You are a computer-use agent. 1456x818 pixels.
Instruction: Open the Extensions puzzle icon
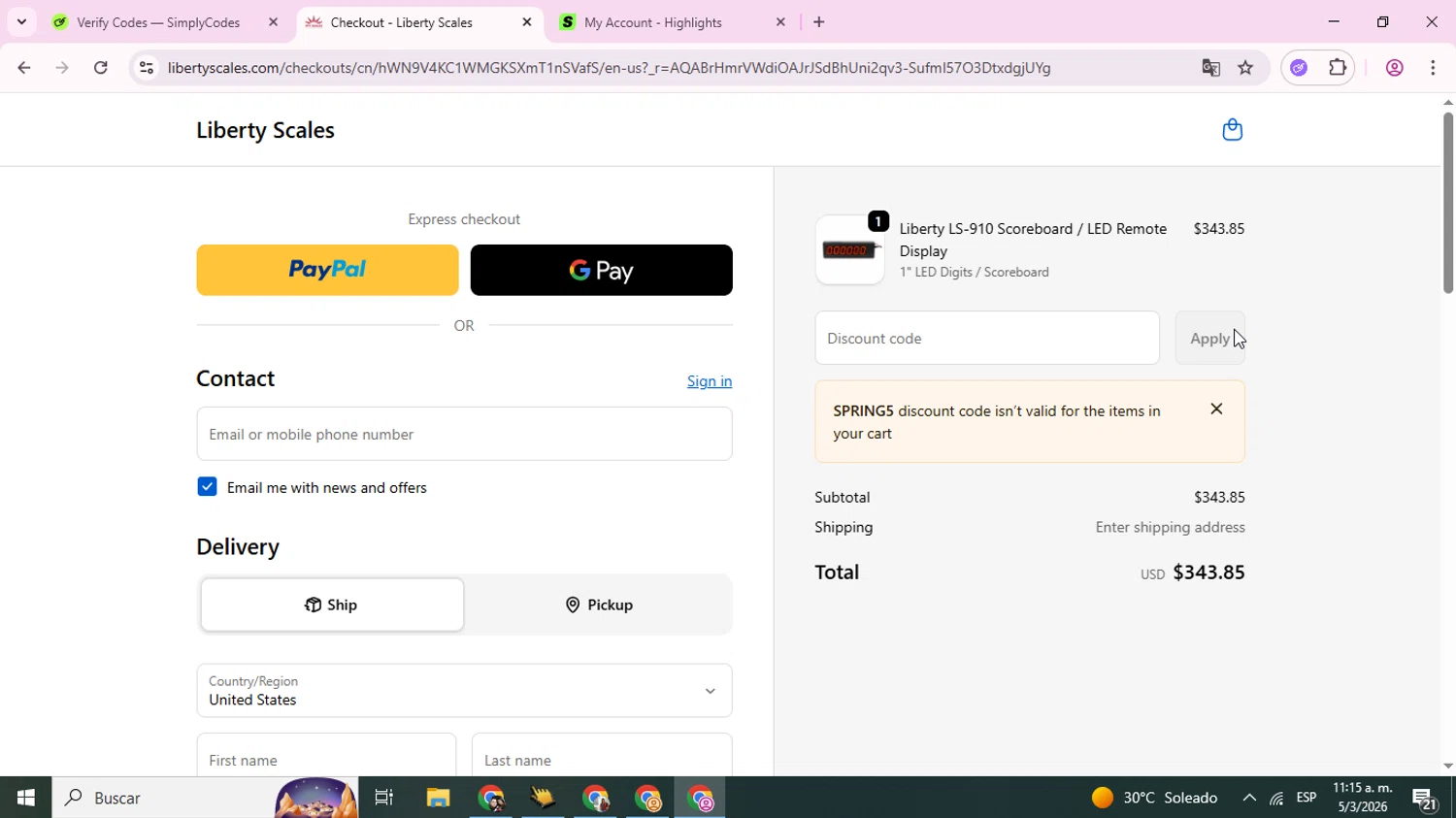[x=1338, y=68]
